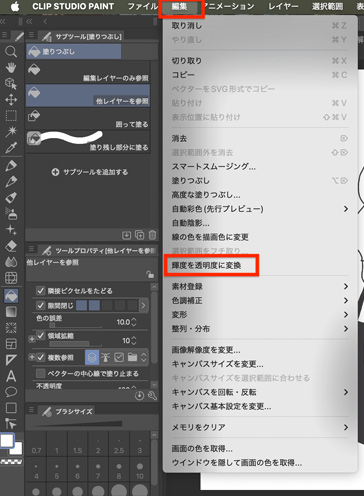This screenshot has height=496, width=364.
Task: Open 自動彩色(先行プレビュー) submenu
Action: [260, 209]
